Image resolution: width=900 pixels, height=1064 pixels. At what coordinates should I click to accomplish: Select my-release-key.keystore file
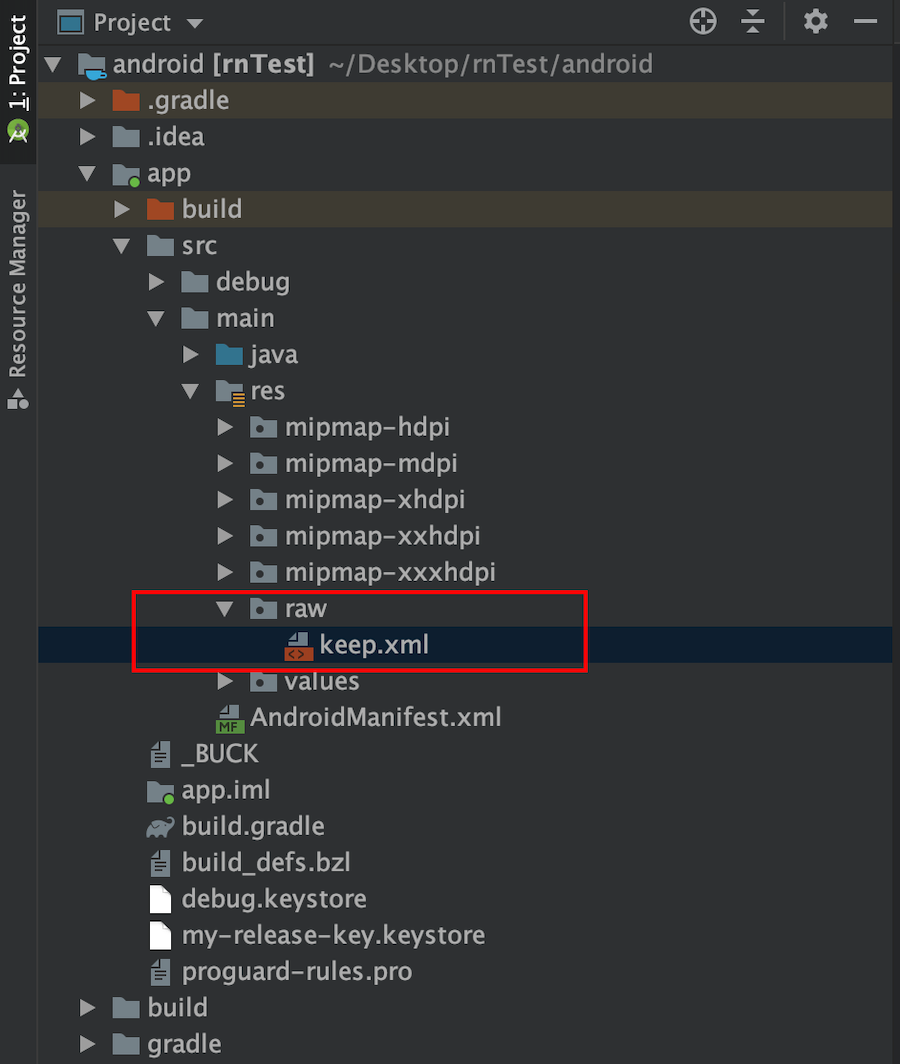[x=332, y=935]
